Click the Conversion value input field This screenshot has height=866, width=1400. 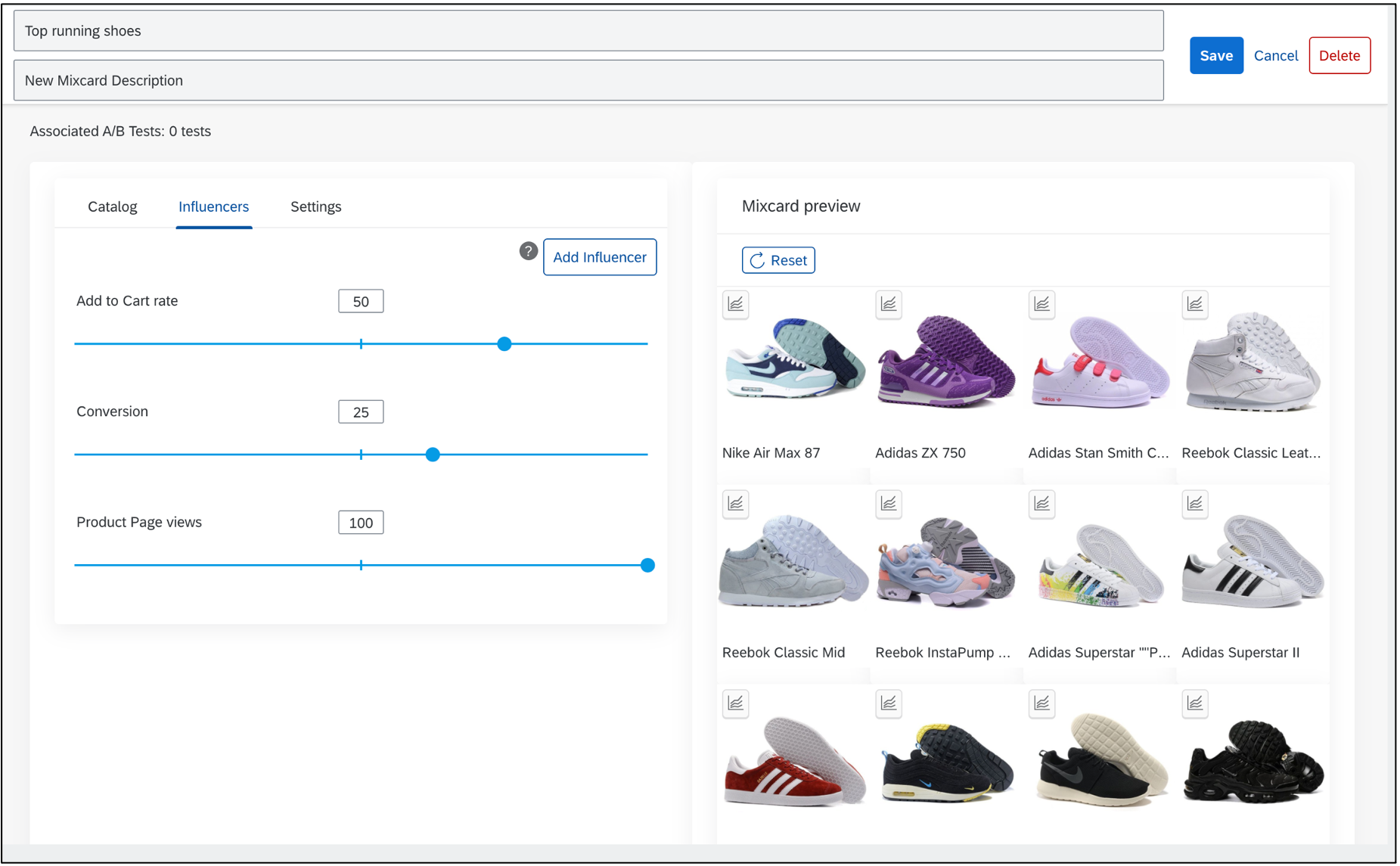click(361, 412)
